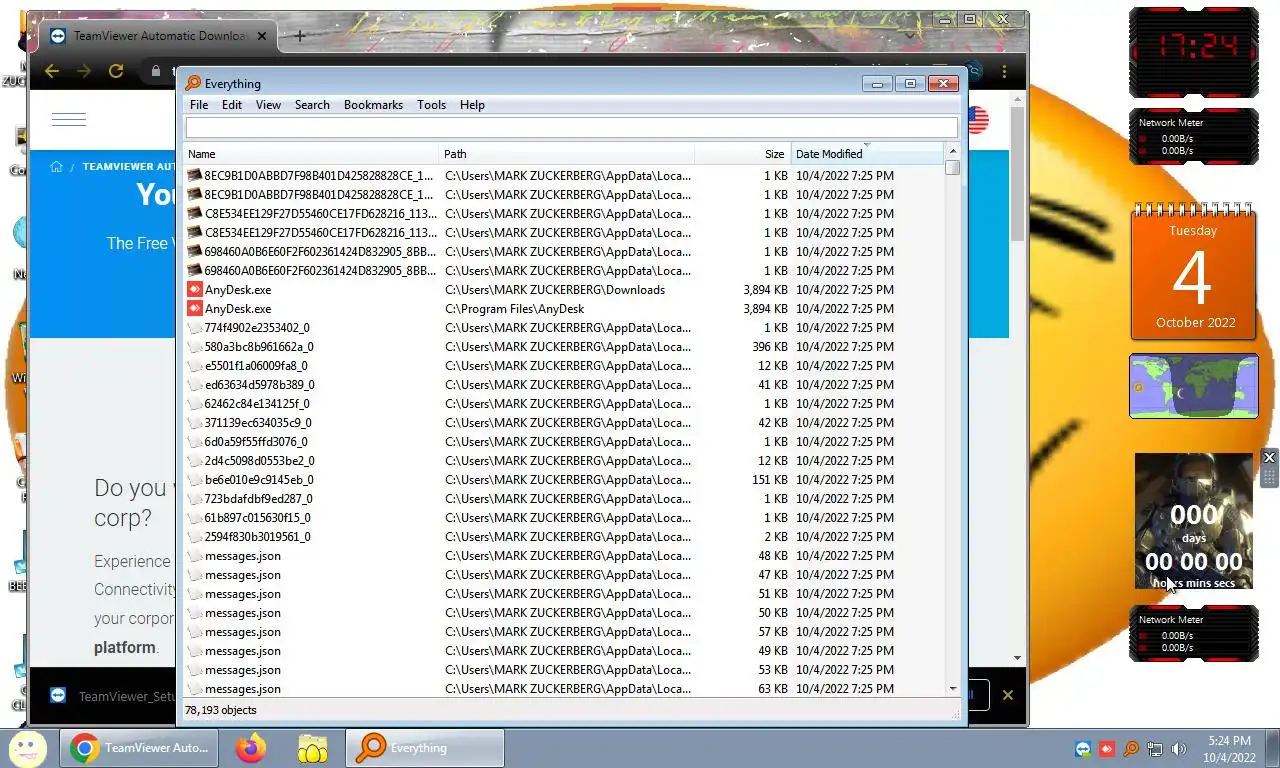Select file 2594f830b3019561_0

click(257, 537)
